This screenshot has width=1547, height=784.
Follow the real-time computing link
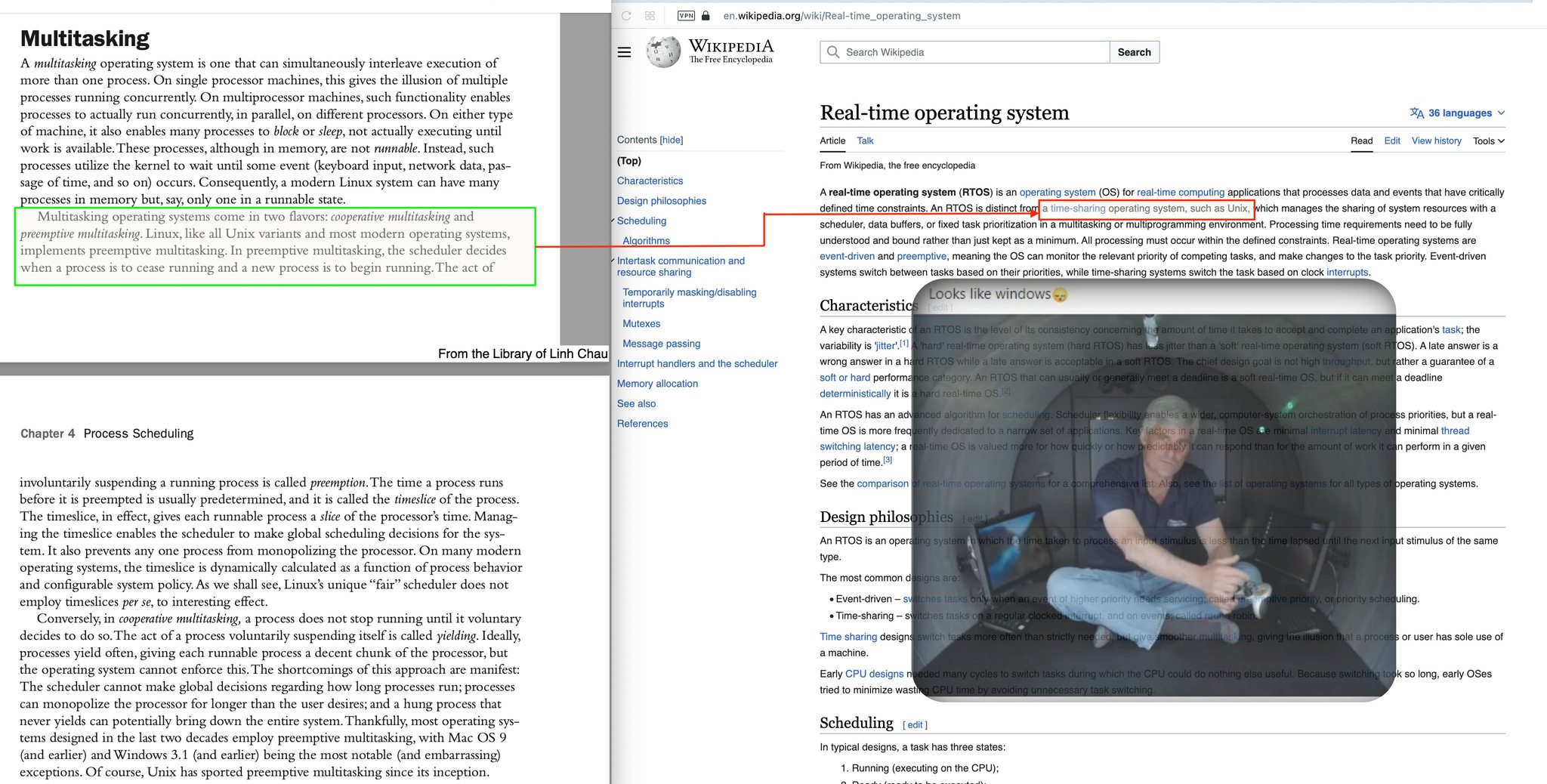[1180, 192]
